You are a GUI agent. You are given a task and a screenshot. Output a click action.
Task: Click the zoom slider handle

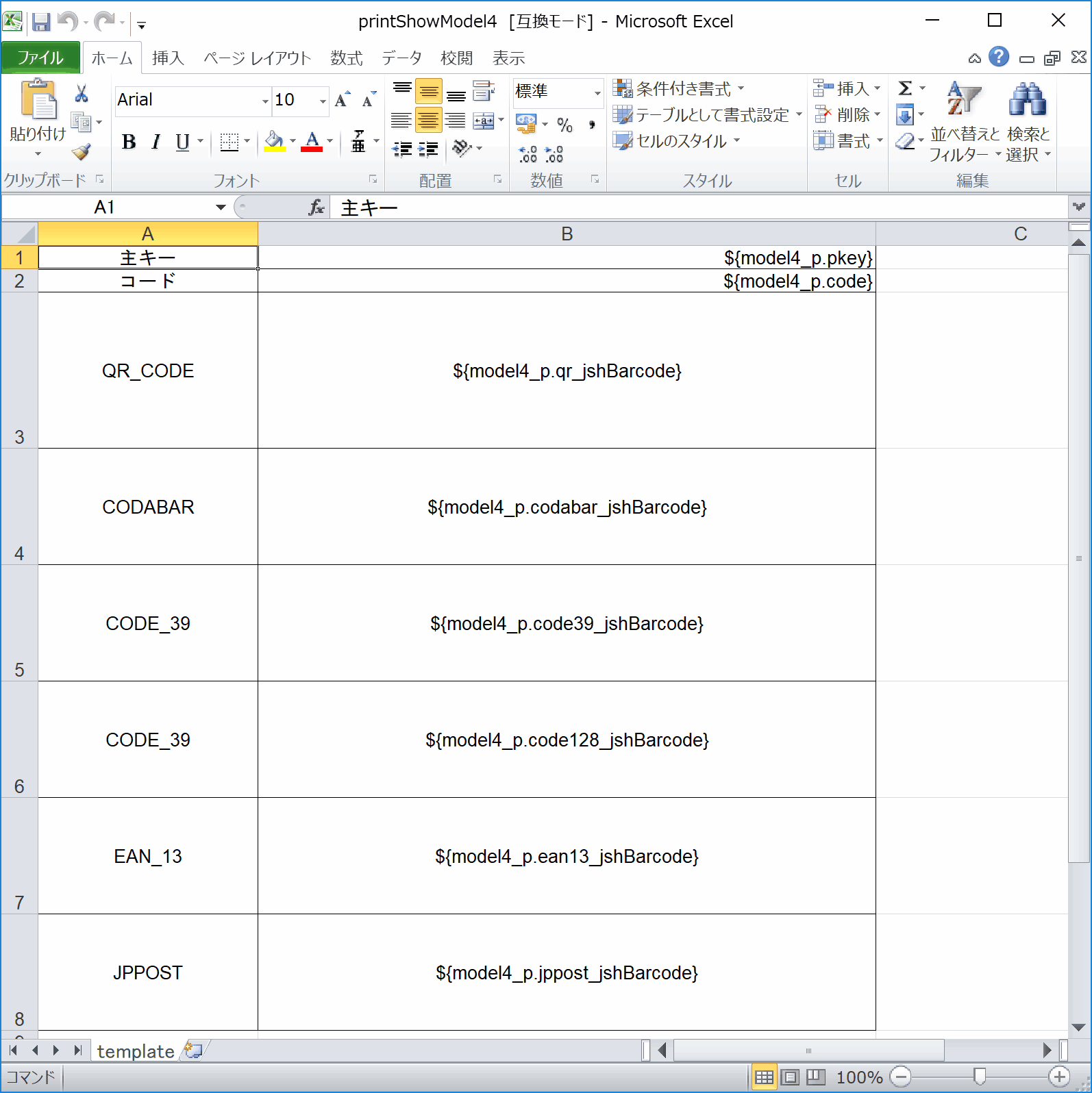click(x=980, y=1077)
